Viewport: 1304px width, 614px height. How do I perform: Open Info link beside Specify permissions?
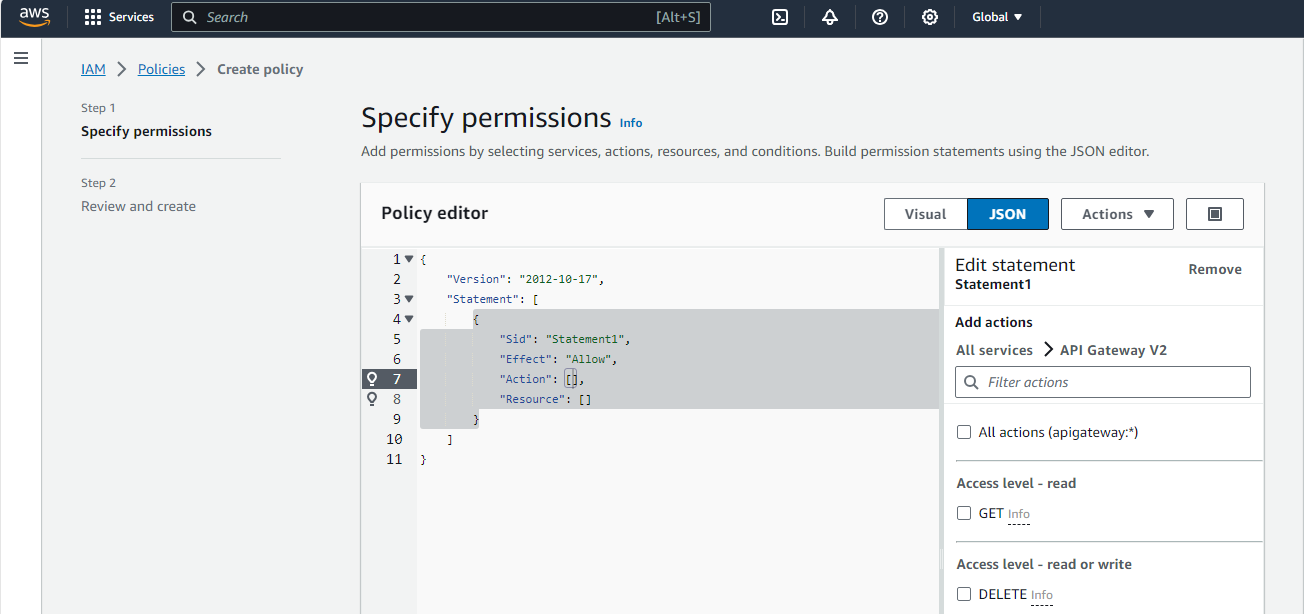pyautogui.click(x=631, y=123)
